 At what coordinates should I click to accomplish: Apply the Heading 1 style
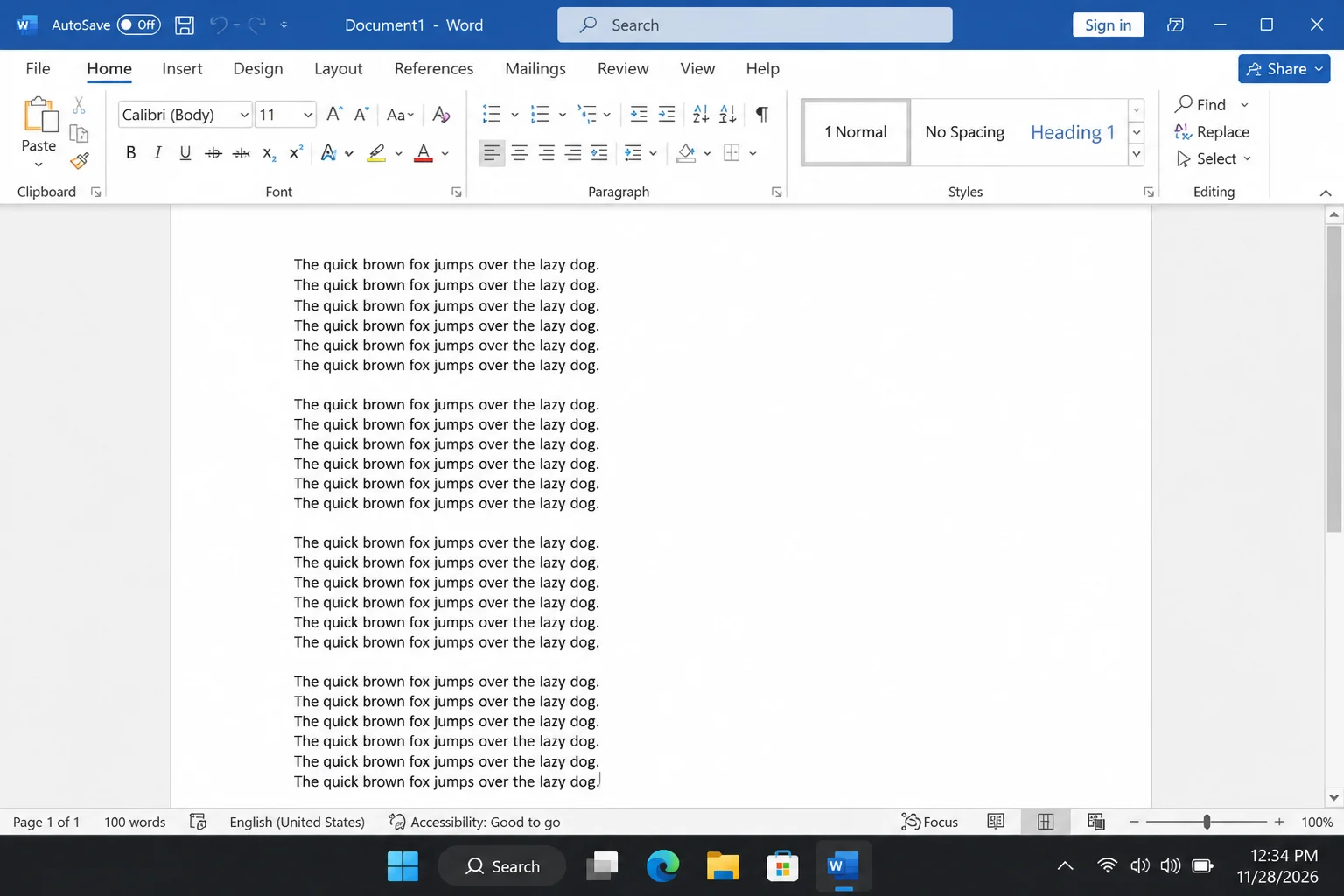1073,132
